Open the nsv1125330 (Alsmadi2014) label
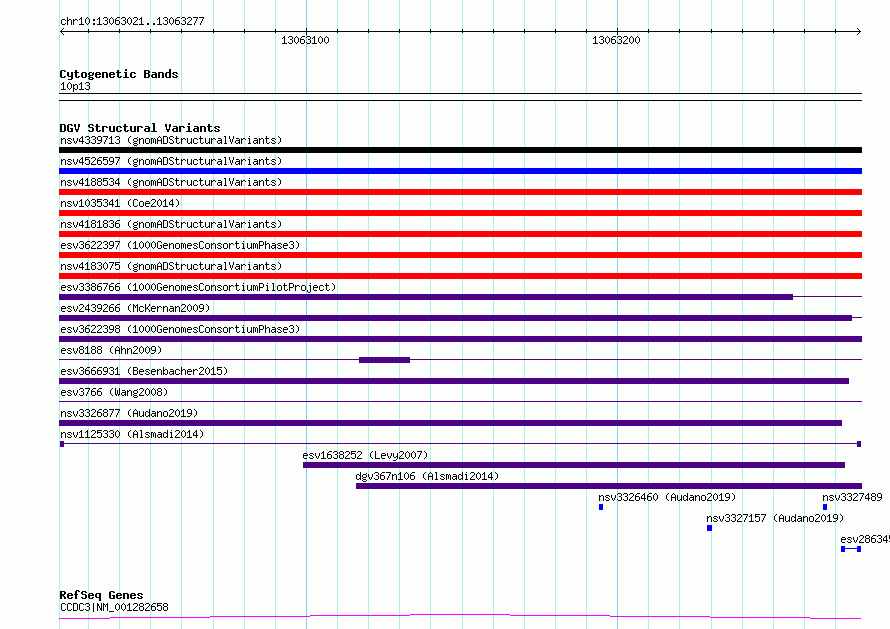The width and height of the screenshot is (890, 629). tap(132, 434)
